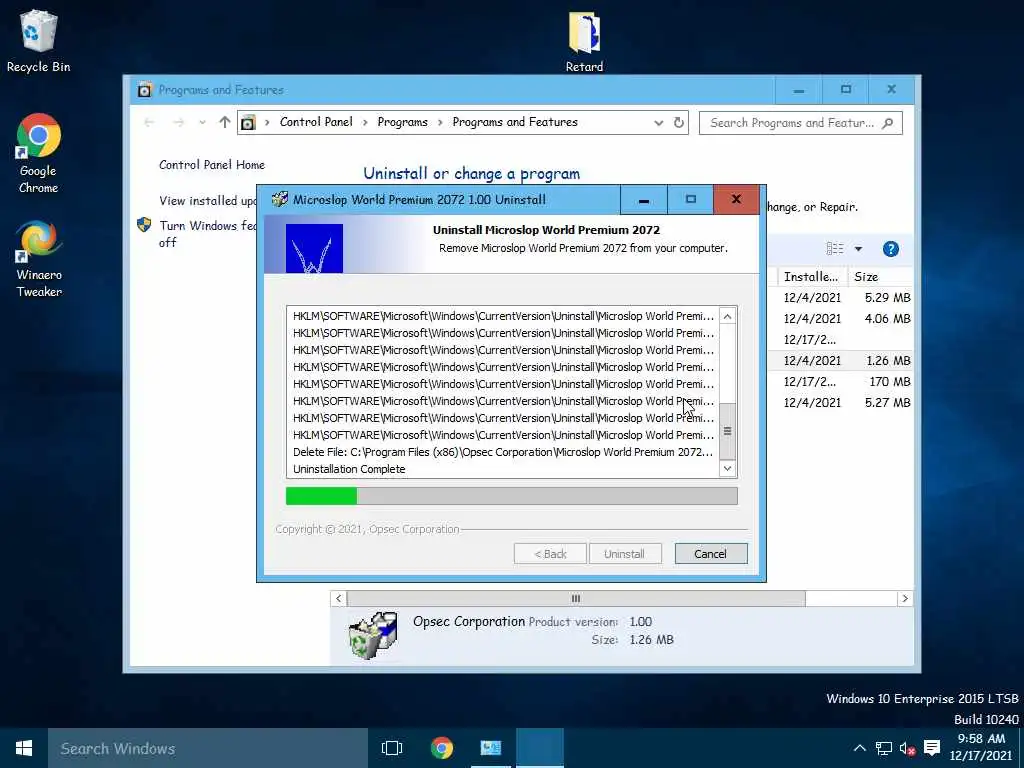1024x768 pixels.
Task: Open the Windows Start menu
Action: [x=24, y=748]
